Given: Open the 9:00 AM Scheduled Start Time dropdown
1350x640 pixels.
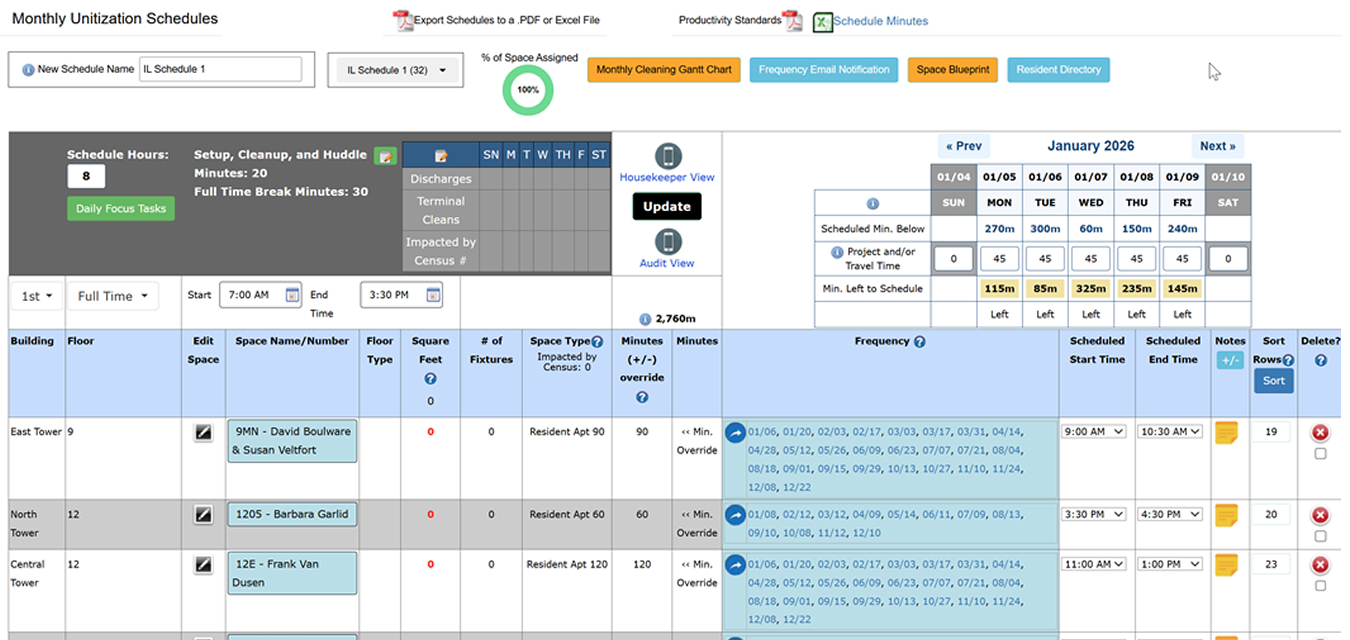Looking at the screenshot, I should 1094,432.
